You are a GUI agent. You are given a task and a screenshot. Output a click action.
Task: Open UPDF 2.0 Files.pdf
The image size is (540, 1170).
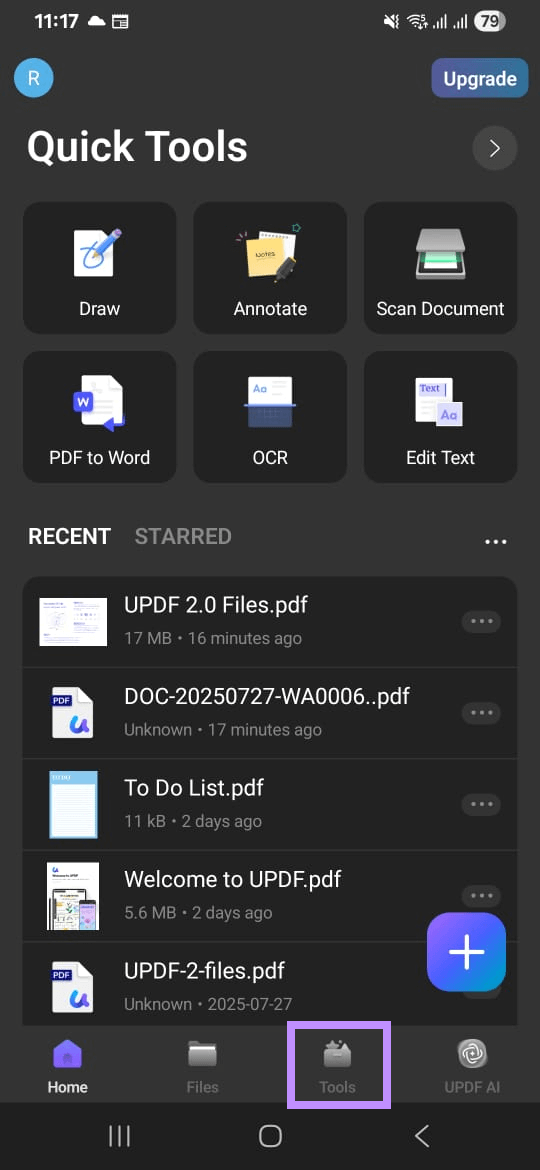(270, 622)
